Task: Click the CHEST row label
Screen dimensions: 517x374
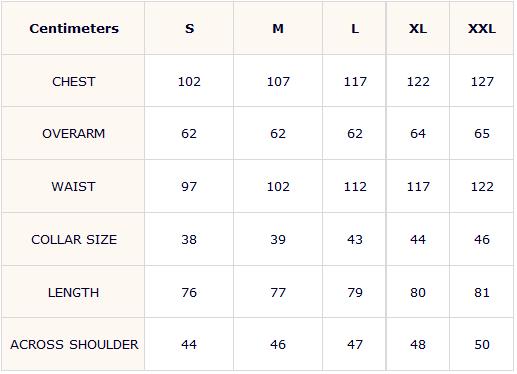Action: [74, 81]
